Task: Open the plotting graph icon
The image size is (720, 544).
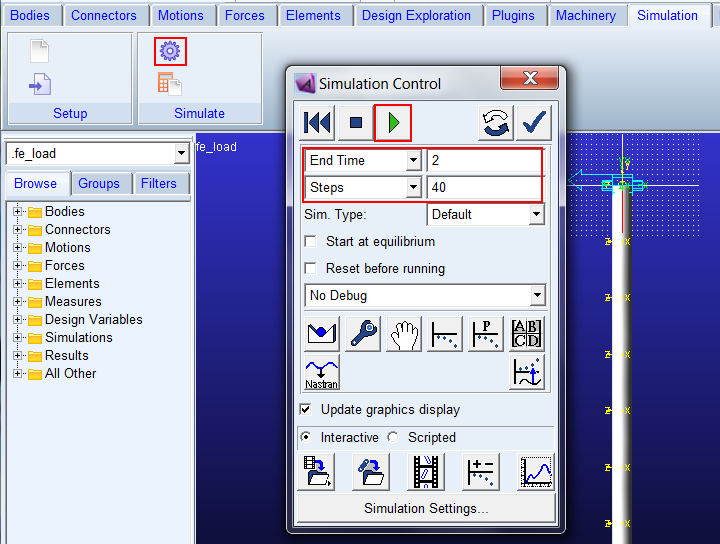Action: 536,472
